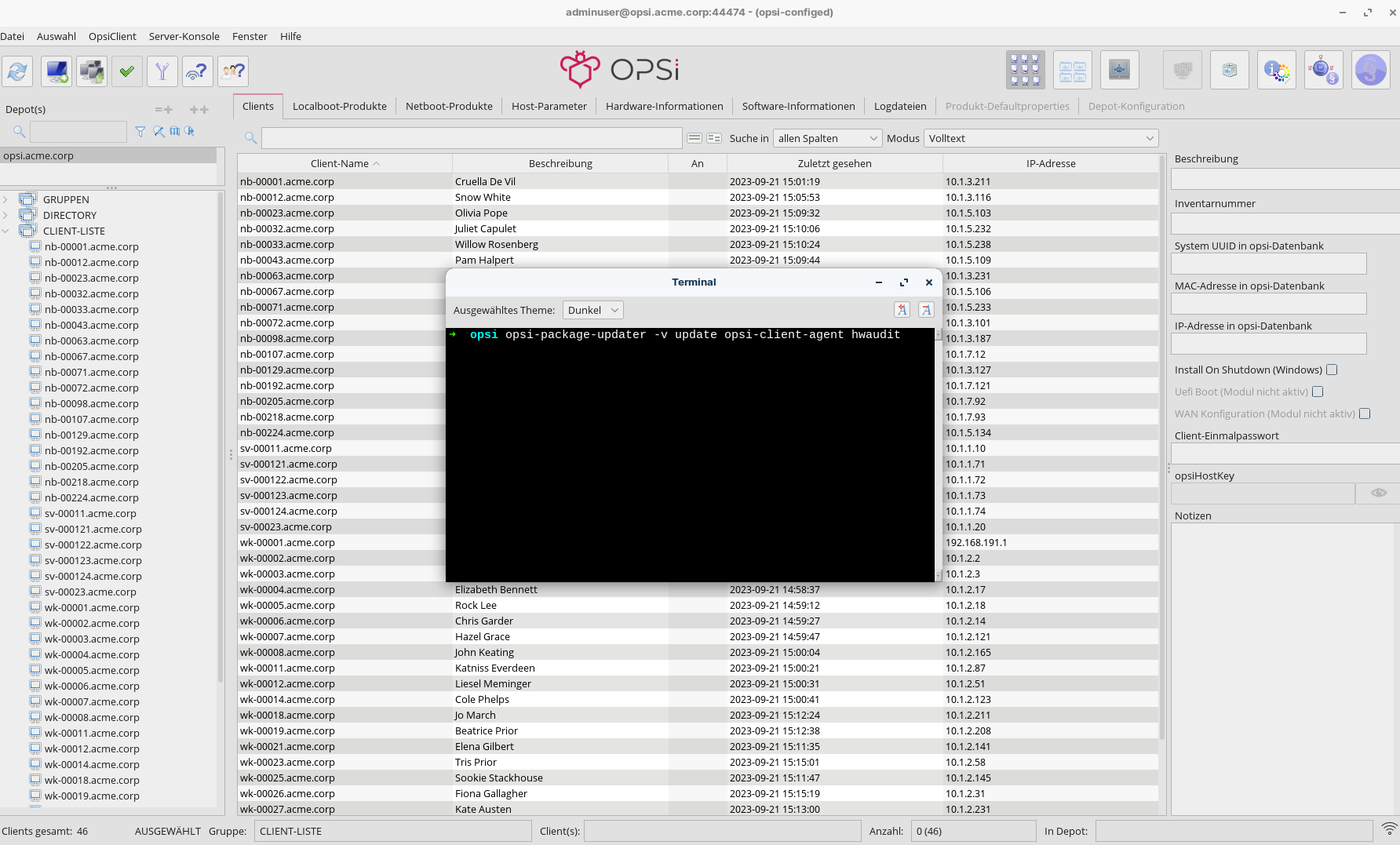Switch to the Hardware-Informationen tab
This screenshot has width=1400, height=845.
(x=665, y=106)
